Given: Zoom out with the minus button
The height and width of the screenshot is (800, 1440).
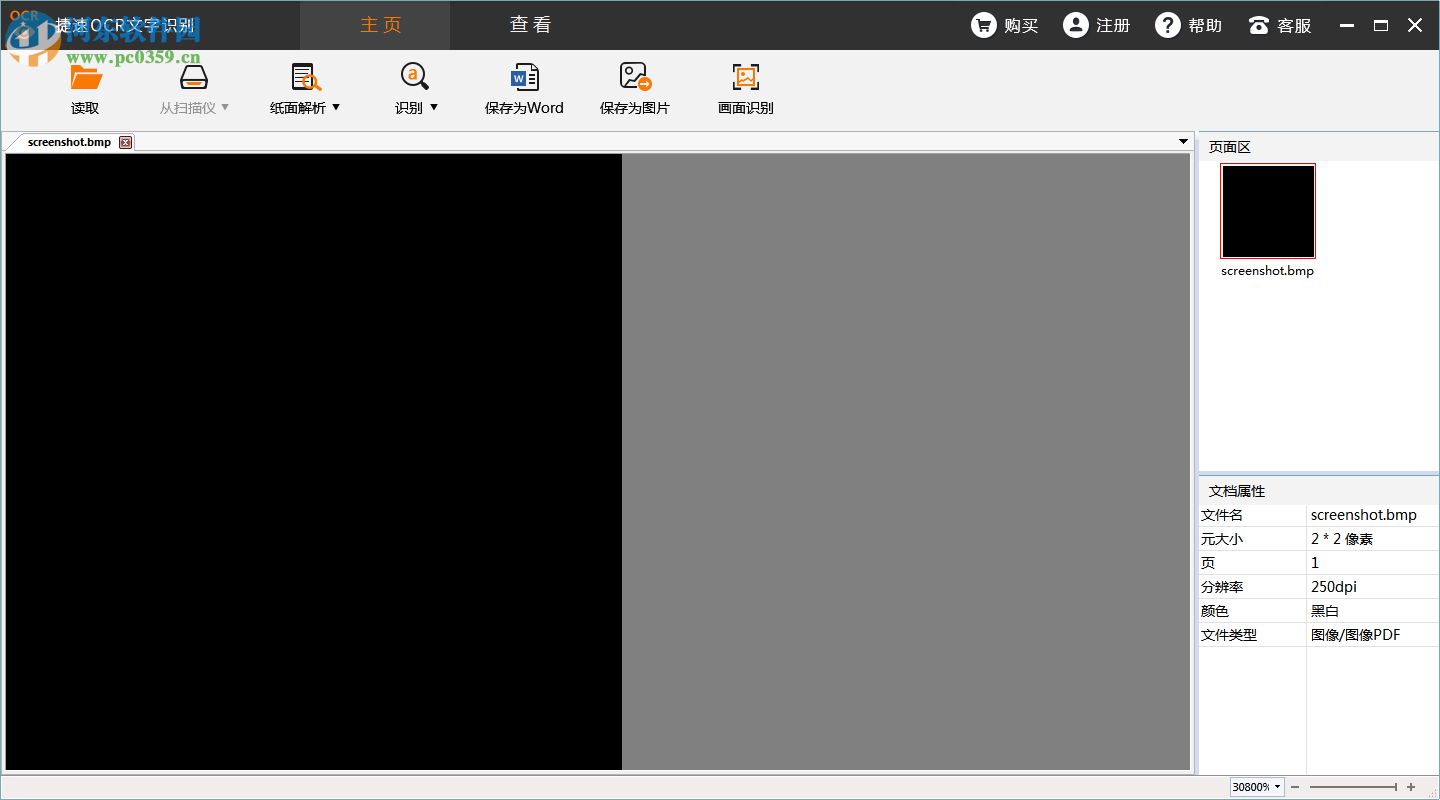Looking at the screenshot, I should pos(1295,787).
